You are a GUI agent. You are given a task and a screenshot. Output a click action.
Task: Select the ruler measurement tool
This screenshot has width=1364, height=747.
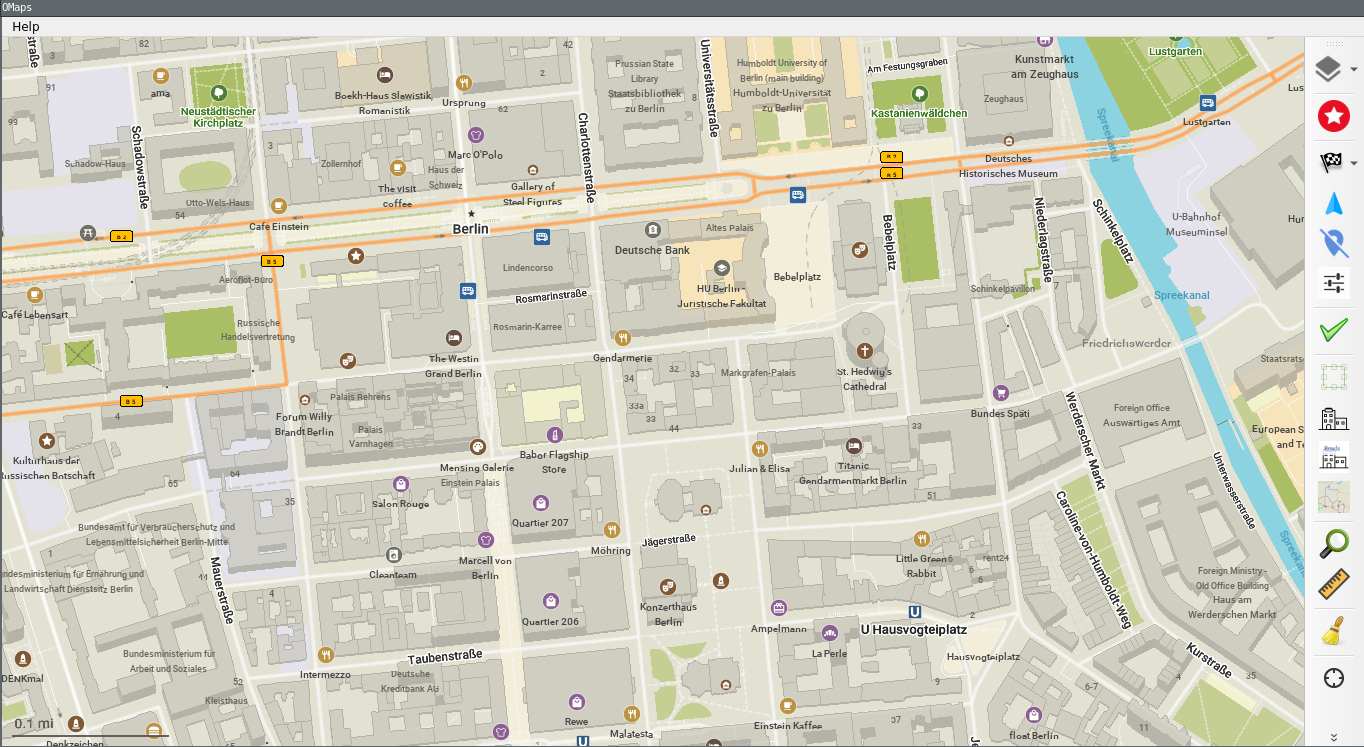pyautogui.click(x=1333, y=585)
